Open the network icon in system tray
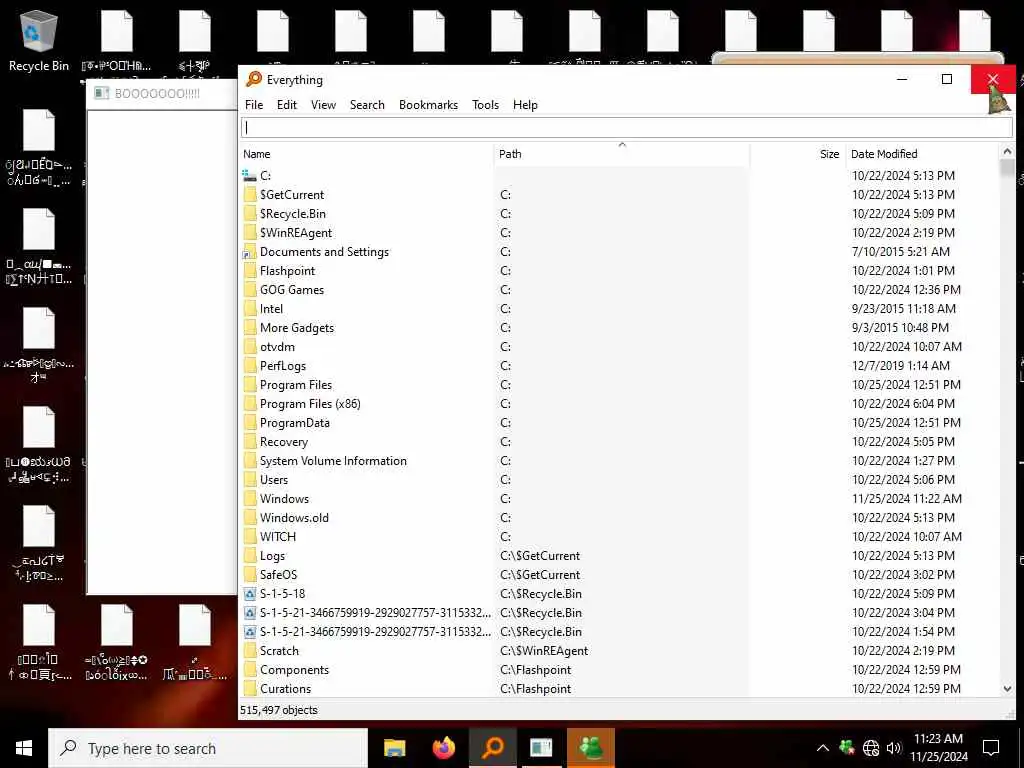The image size is (1024, 768). point(871,748)
